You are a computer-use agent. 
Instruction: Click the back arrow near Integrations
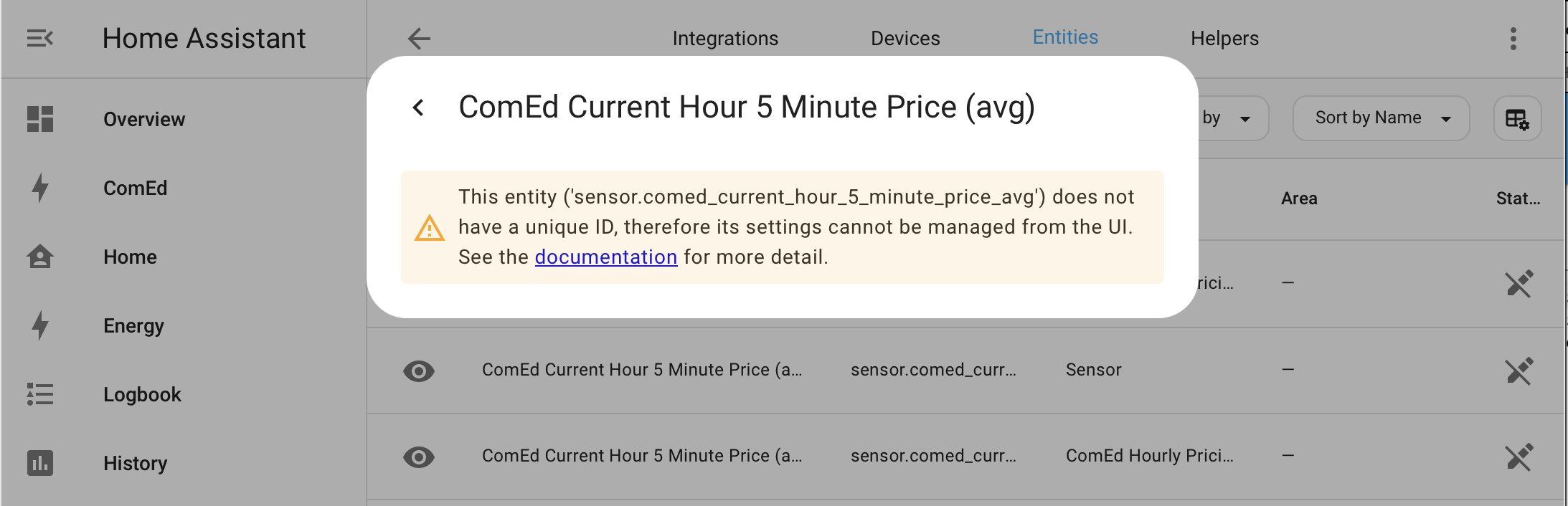click(x=418, y=38)
